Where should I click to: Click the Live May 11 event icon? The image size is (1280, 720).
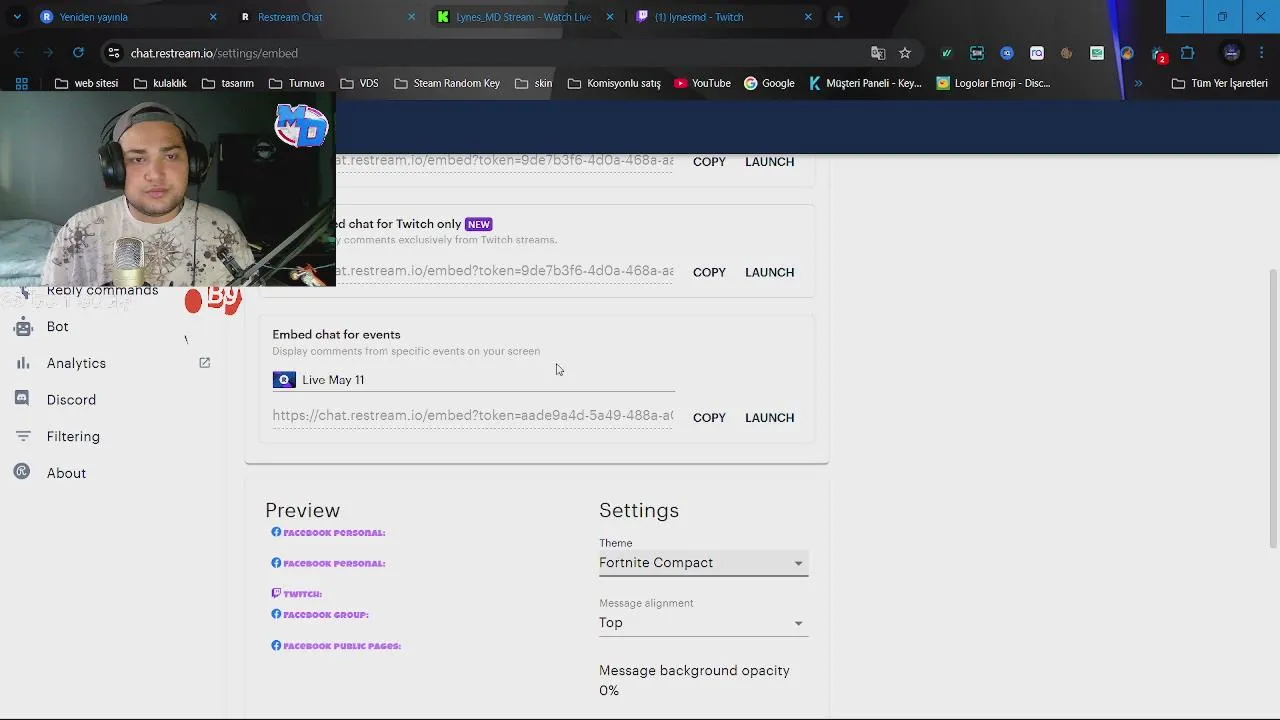point(284,380)
